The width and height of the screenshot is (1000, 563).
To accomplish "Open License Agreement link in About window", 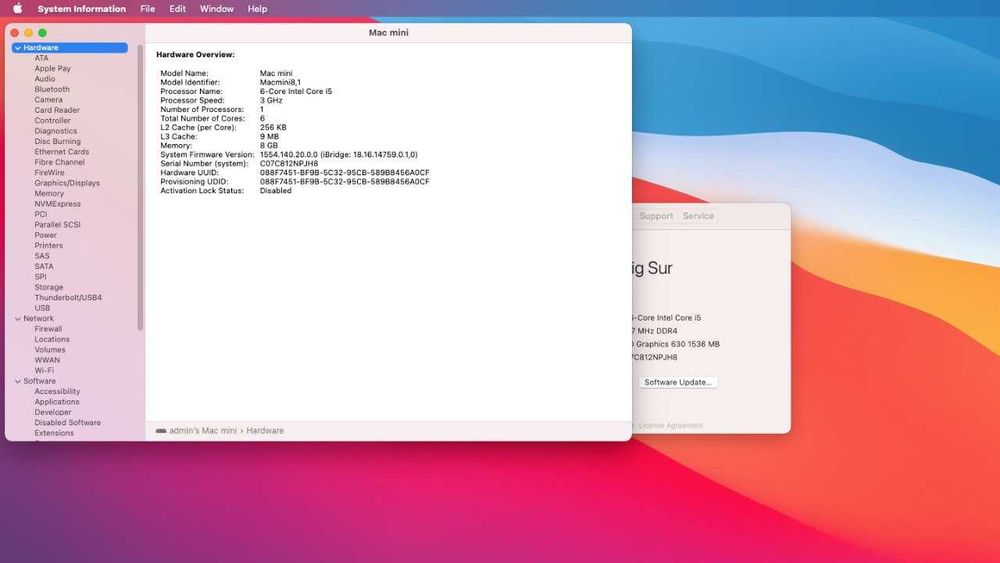I will tap(670, 425).
